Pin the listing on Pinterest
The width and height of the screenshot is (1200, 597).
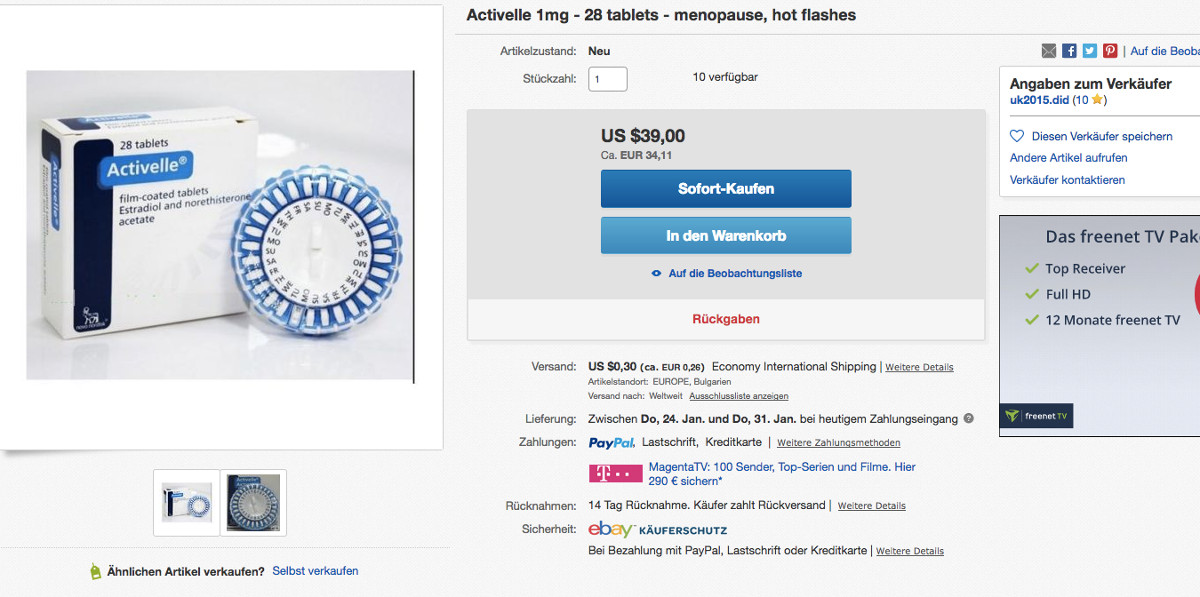point(1110,51)
